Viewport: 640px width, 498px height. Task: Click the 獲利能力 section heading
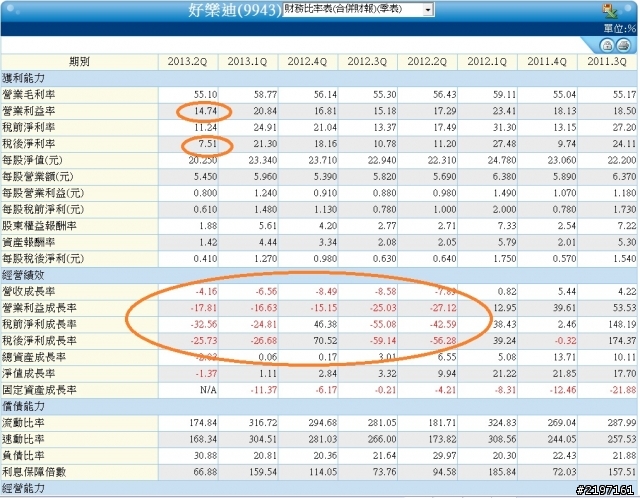(23, 78)
